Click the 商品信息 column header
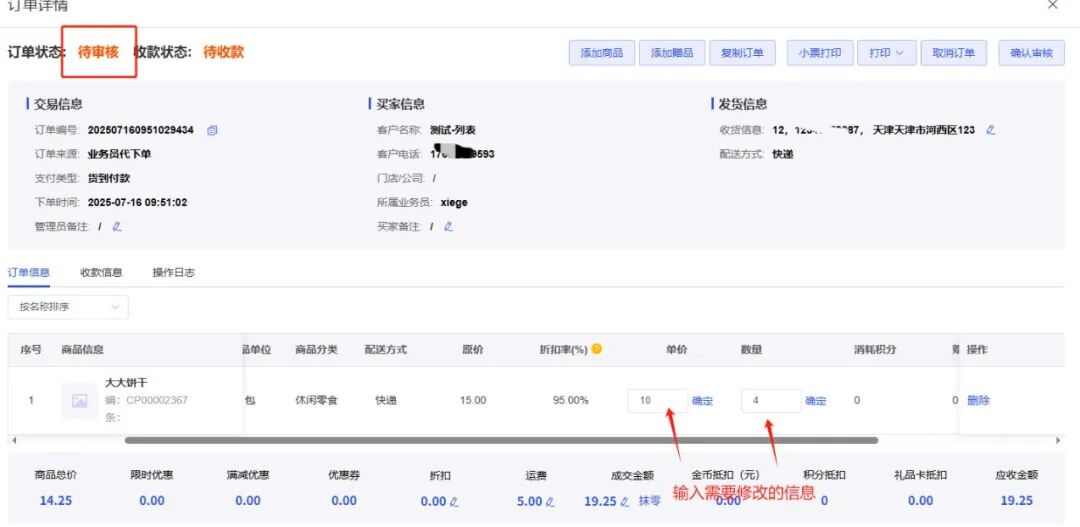The height and width of the screenshot is (527, 1080). pyautogui.click(x=83, y=349)
